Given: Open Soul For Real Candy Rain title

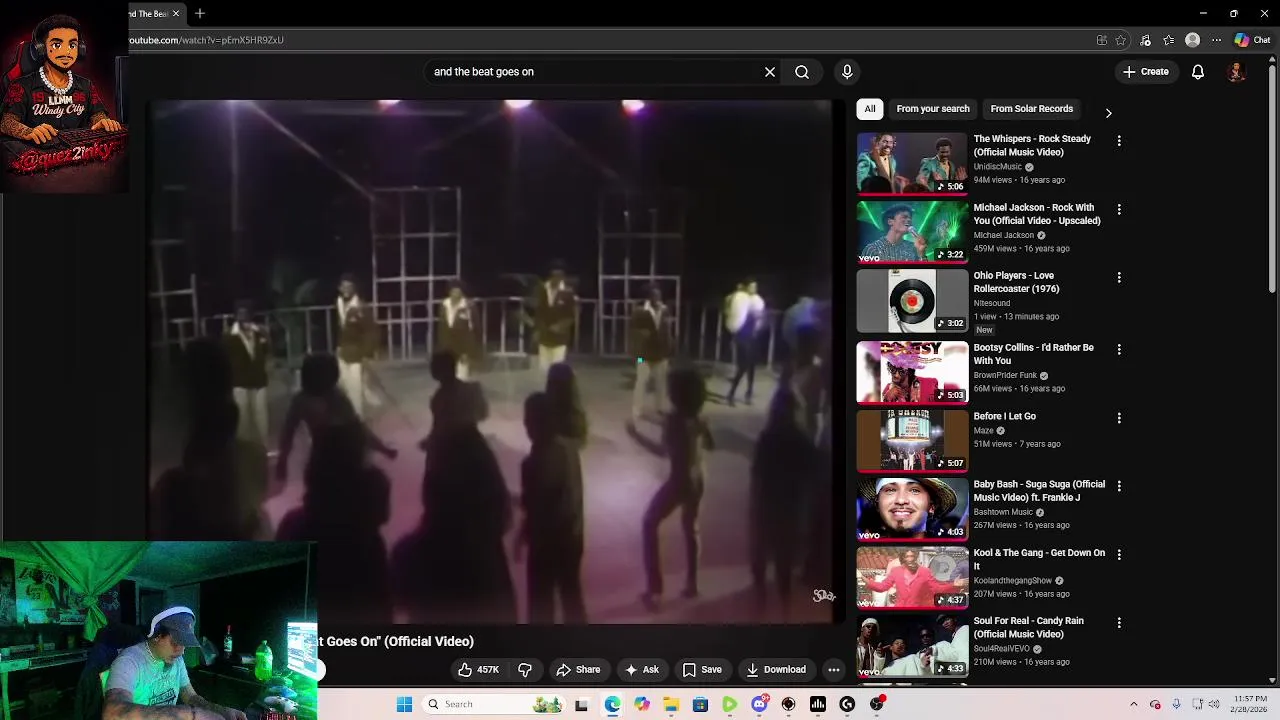Looking at the screenshot, I should (1029, 627).
